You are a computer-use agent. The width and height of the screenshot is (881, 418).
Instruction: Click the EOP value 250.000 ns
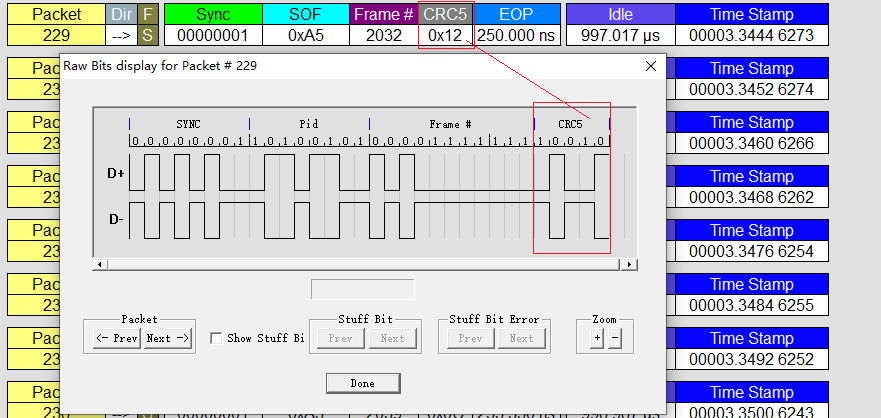tap(516, 35)
